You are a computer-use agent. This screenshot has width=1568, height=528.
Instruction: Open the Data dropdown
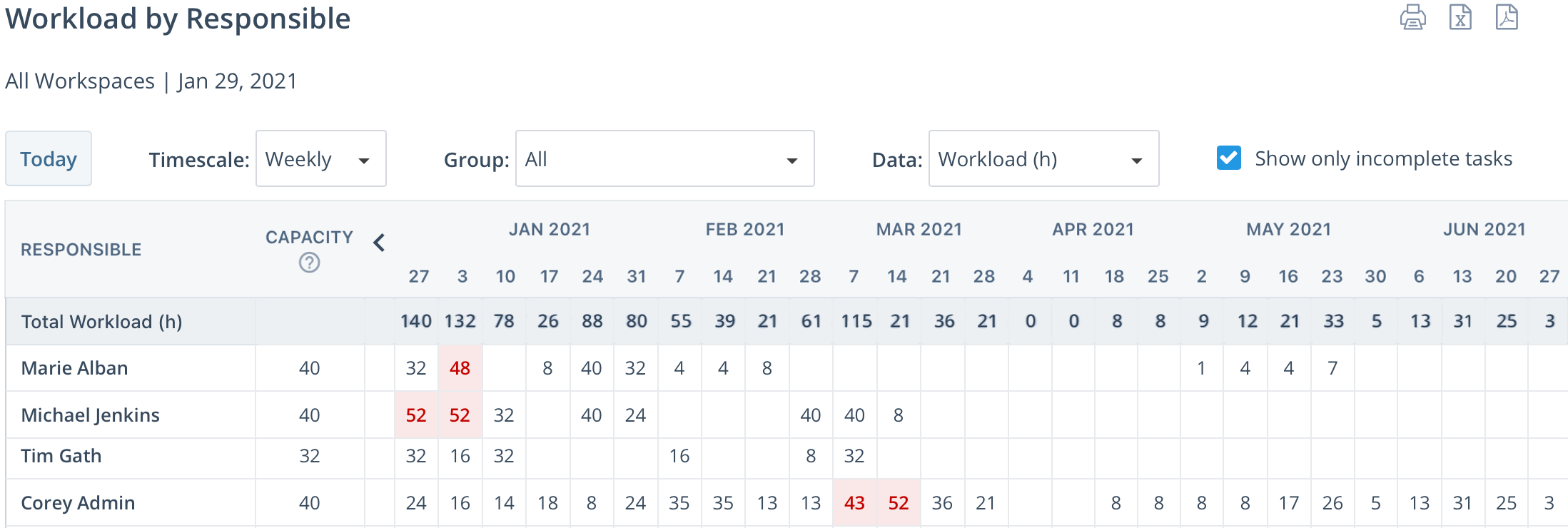tap(1043, 158)
